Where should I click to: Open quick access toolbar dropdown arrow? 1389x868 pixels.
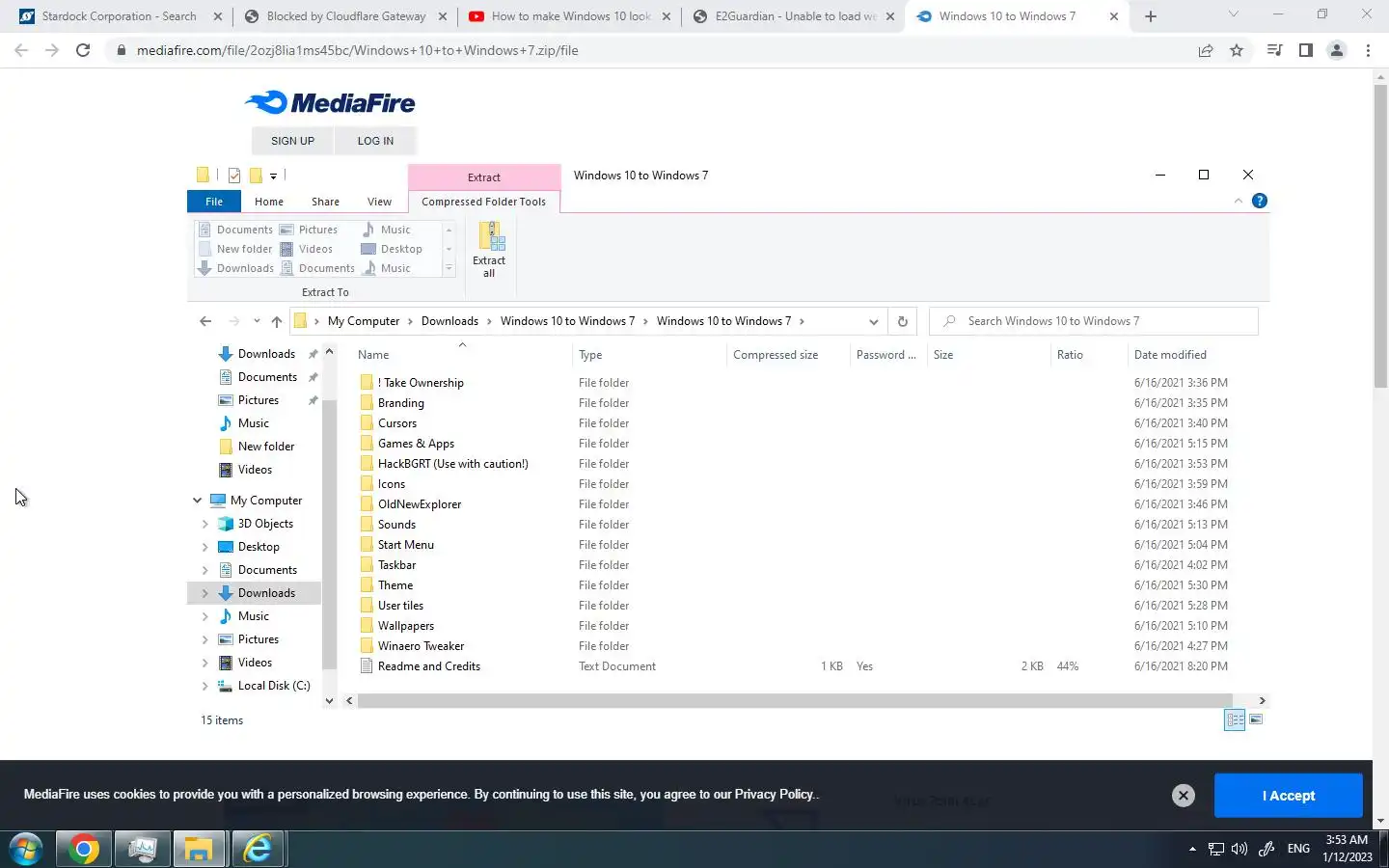[274, 176]
